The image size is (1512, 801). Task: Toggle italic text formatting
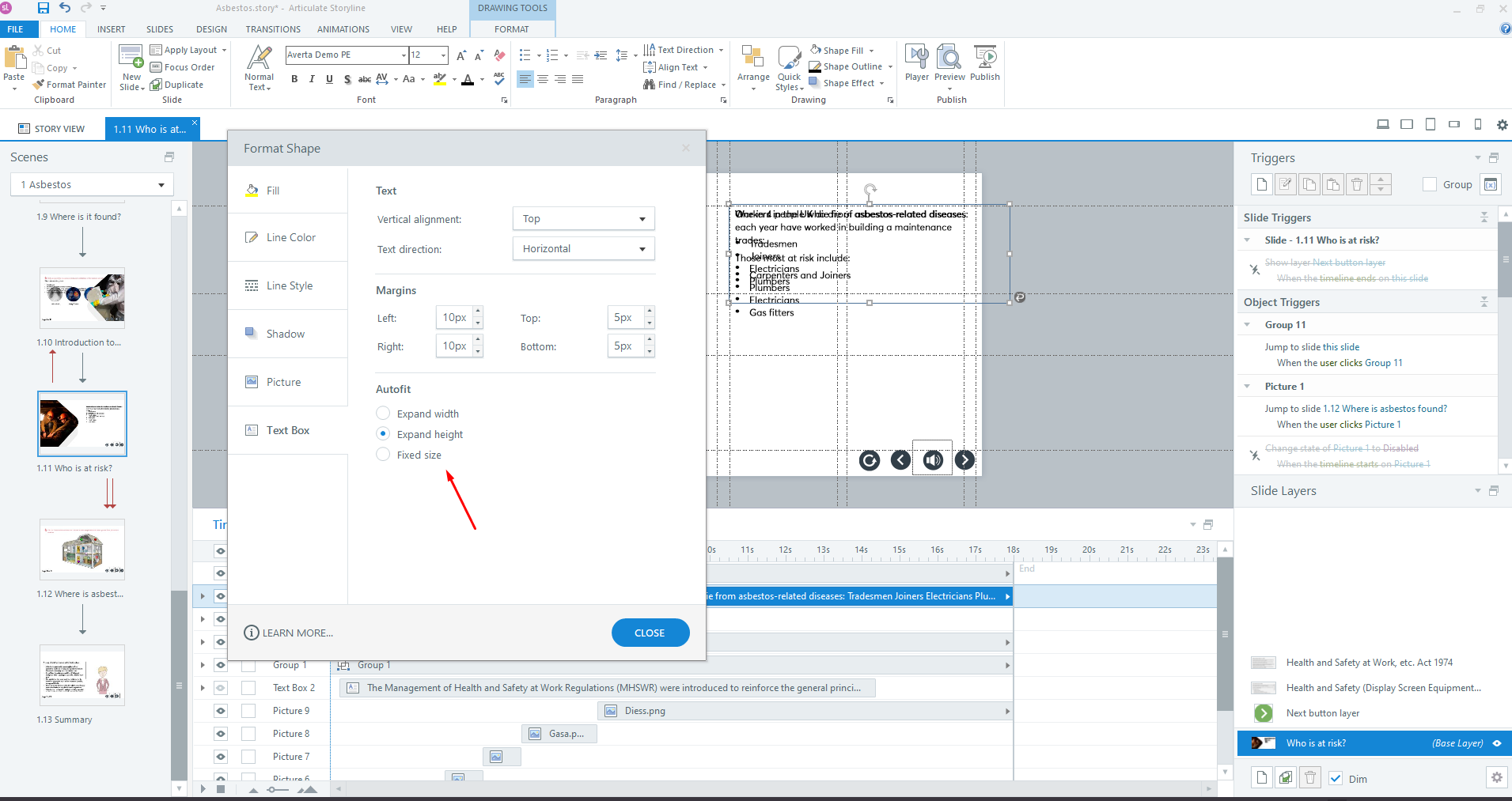click(312, 79)
